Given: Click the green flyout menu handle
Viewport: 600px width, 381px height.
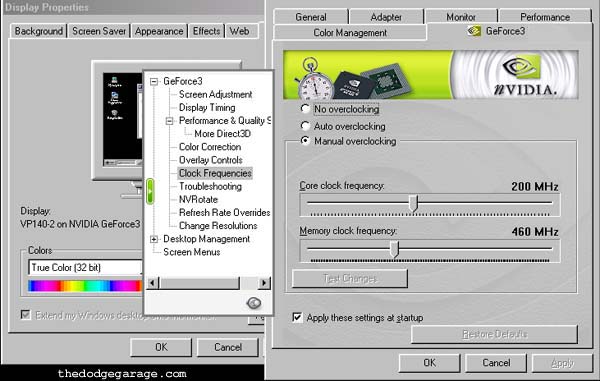Looking at the screenshot, I should tap(150, 191).
